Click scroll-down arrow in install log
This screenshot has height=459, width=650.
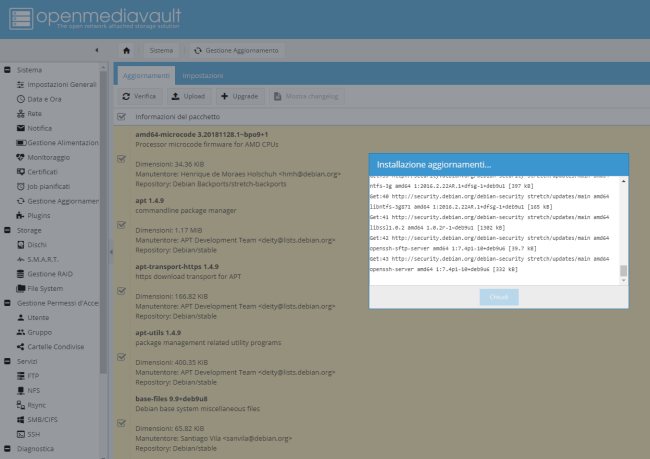[x=623, y=281]
